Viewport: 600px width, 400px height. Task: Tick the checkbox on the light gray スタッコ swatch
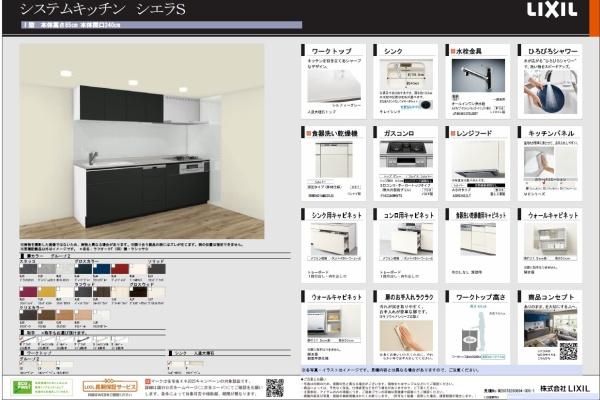(x=40, y=266)
